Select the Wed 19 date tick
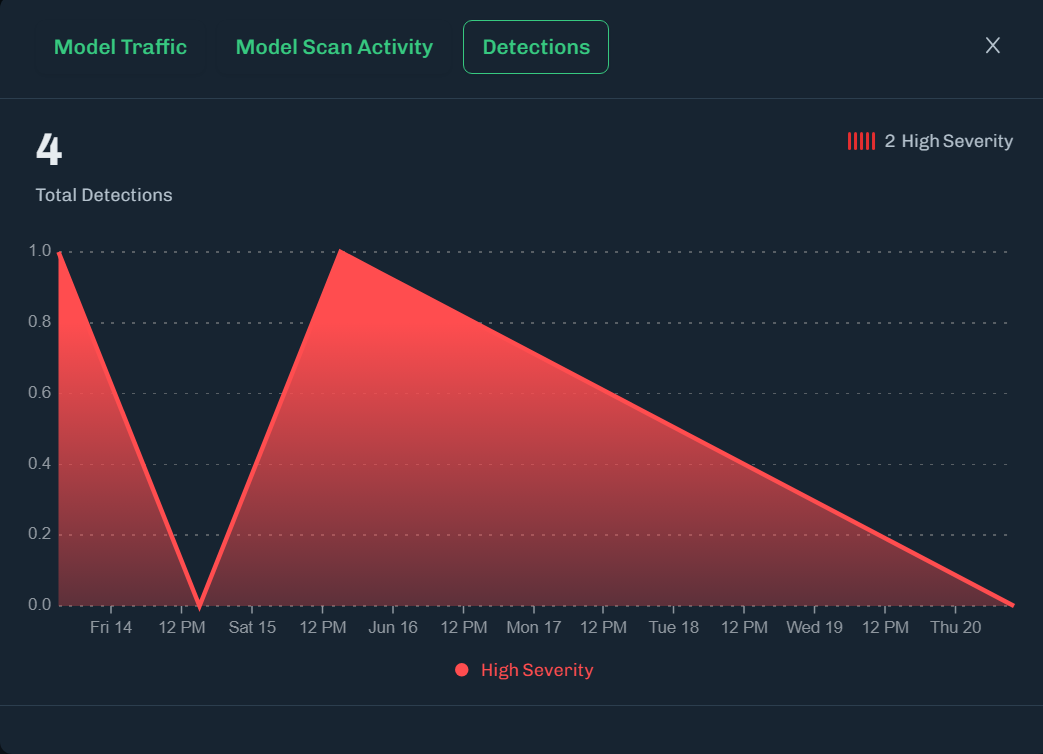Screen dimensions: 1043x754 coord(815,628)
